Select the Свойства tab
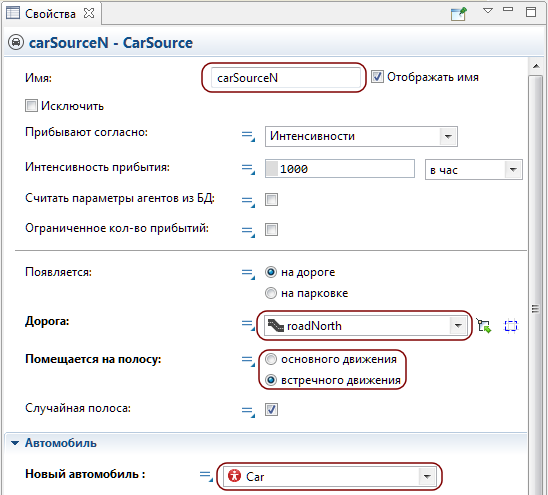 tap(51, 14)
